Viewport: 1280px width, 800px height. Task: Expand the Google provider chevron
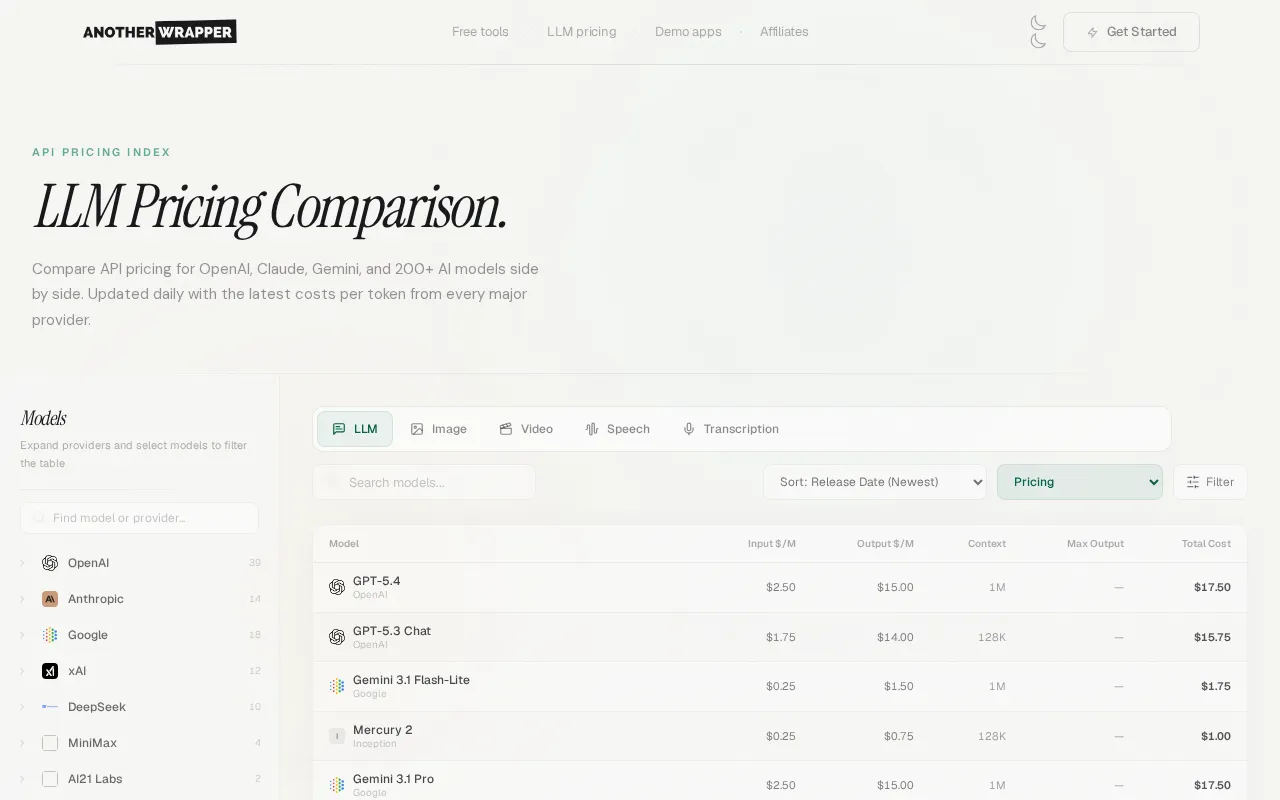pyautogui.click(x=22, y=635)
